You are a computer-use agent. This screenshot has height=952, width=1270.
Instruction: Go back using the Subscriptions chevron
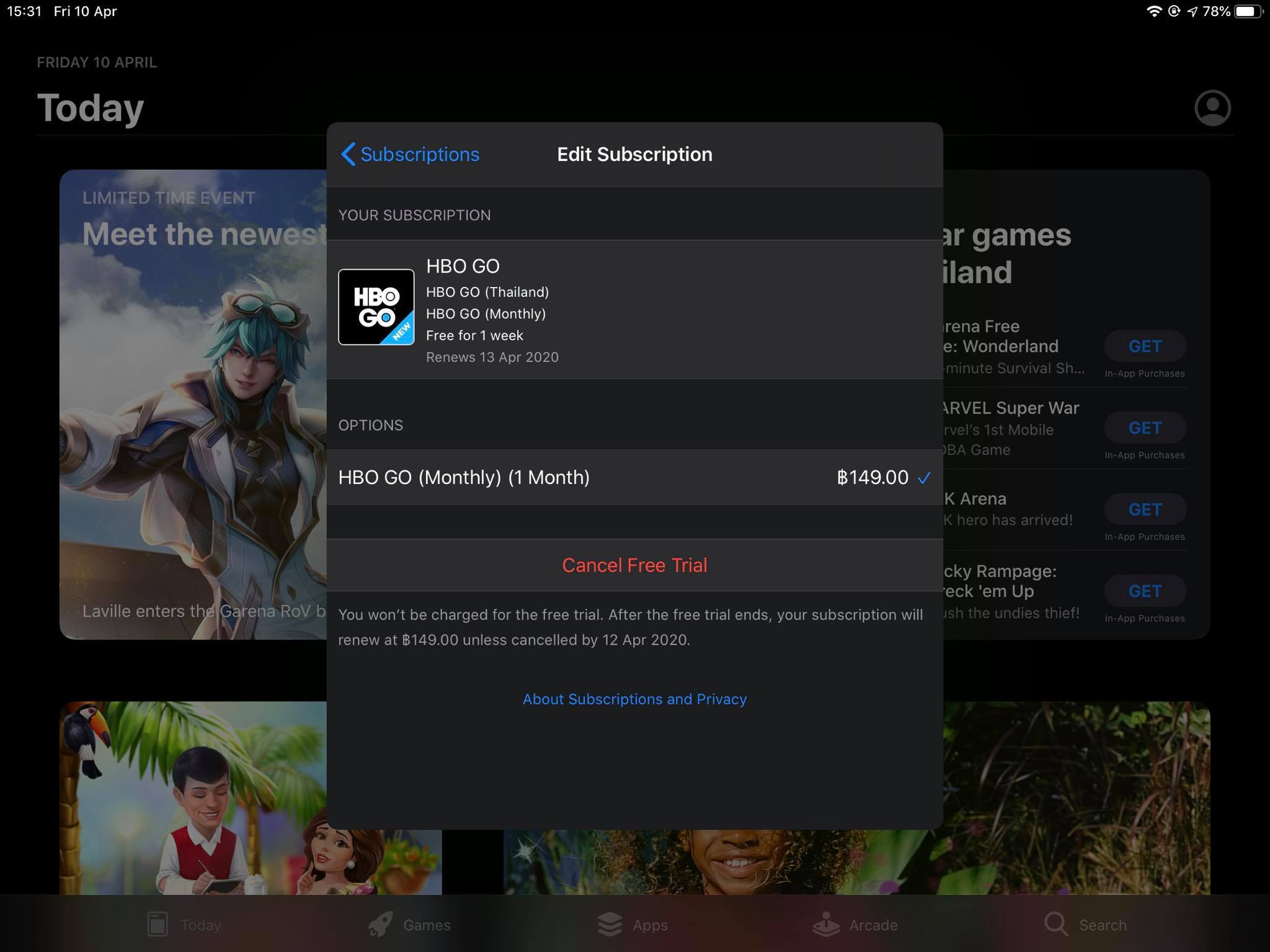point(411,154)
